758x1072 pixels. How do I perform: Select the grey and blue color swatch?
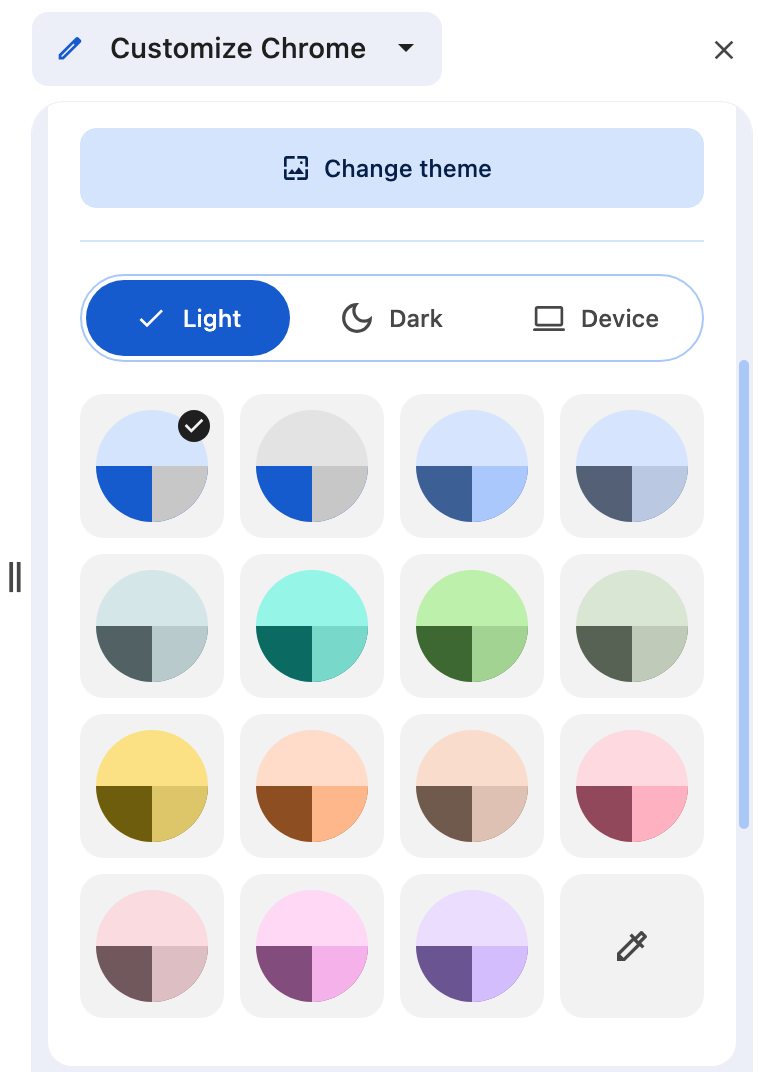coord(312,466)
